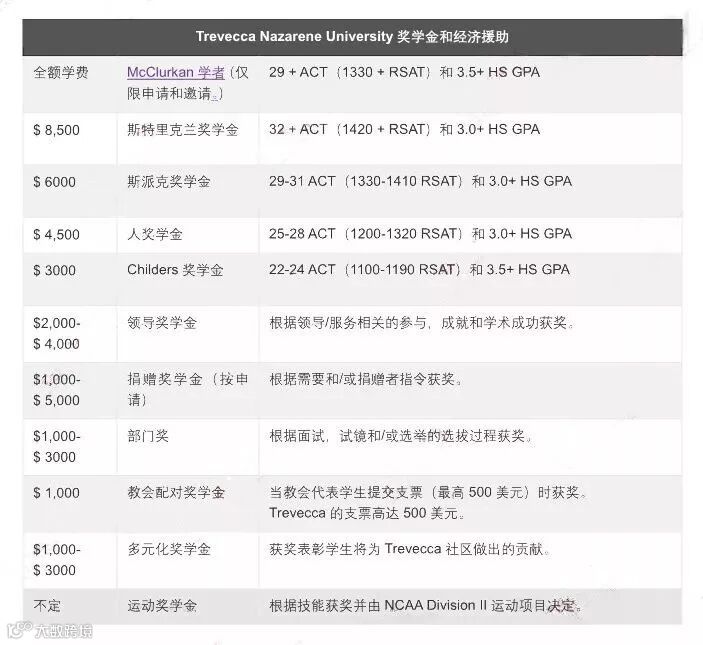Click the 29-31 ACT (1330-1410 RSAT) requirement
The height and width of the screenshot is (645, 703).
coord(421,182)
